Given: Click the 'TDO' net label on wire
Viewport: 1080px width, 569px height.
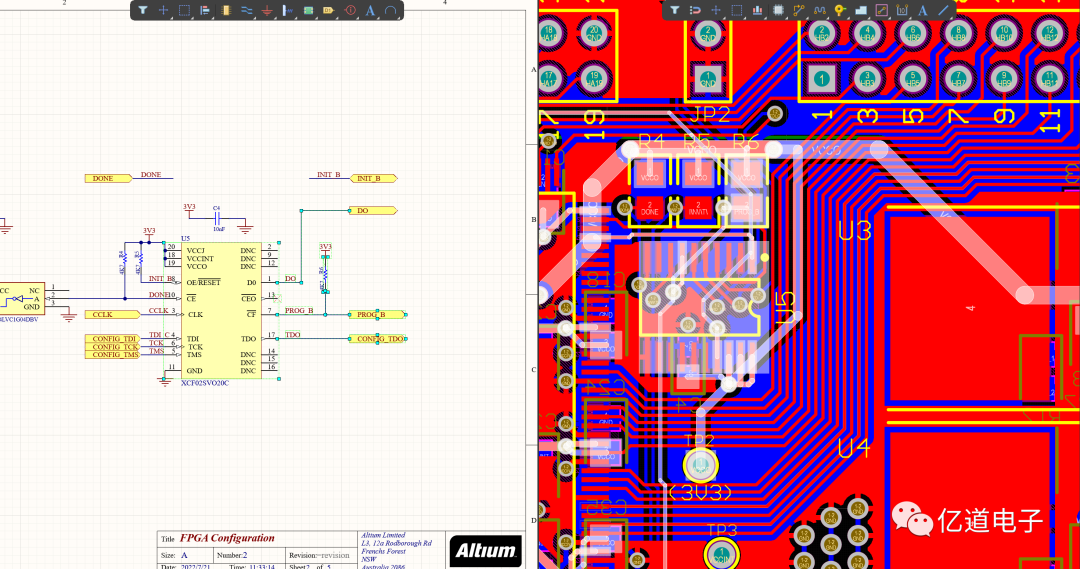Looking at the screenshot, I should 293,335.
